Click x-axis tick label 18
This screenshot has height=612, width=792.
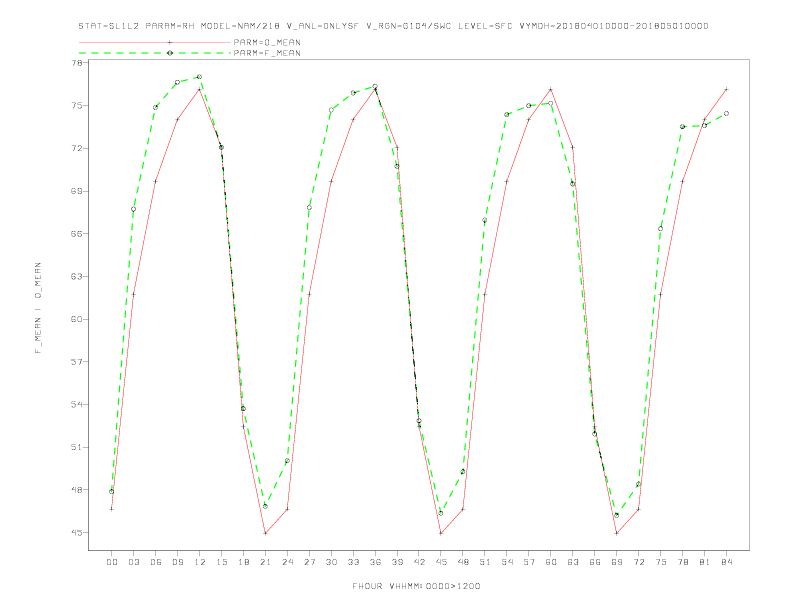pos(243,562)
